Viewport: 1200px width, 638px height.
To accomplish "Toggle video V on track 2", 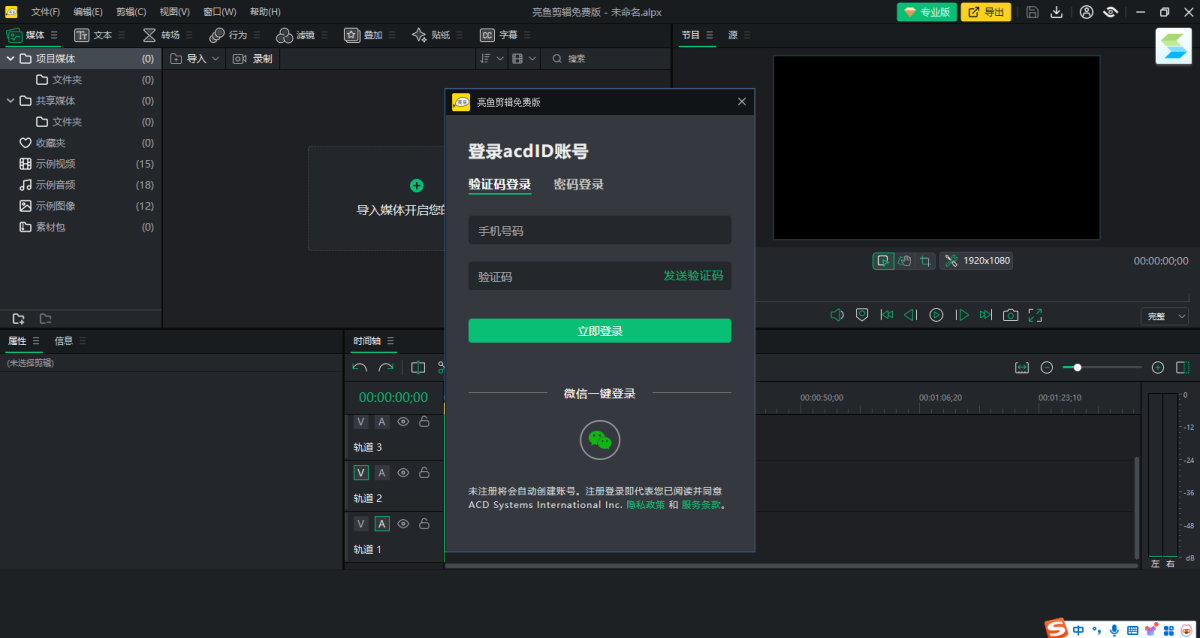I will click(x=361, y=473).
